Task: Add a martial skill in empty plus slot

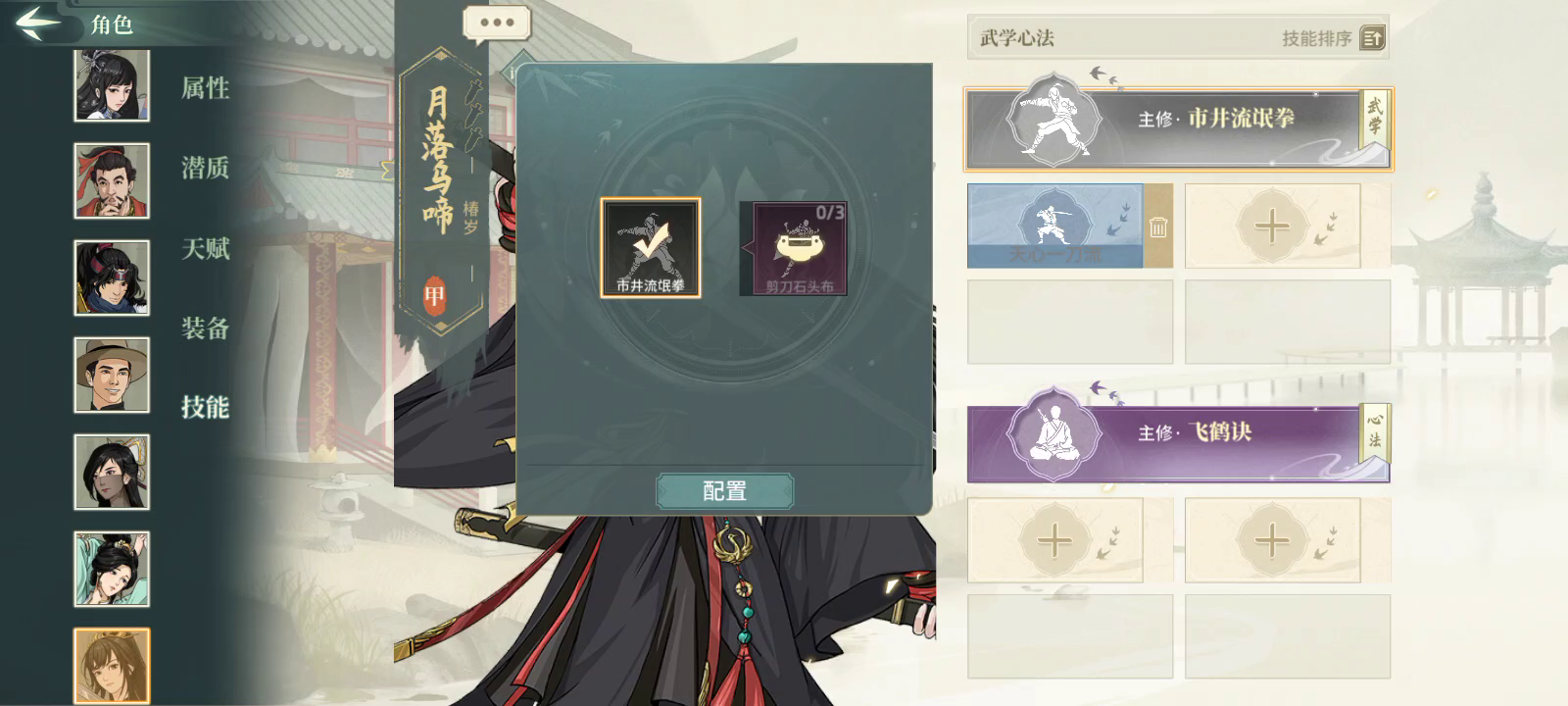Action: point(1272,227)
